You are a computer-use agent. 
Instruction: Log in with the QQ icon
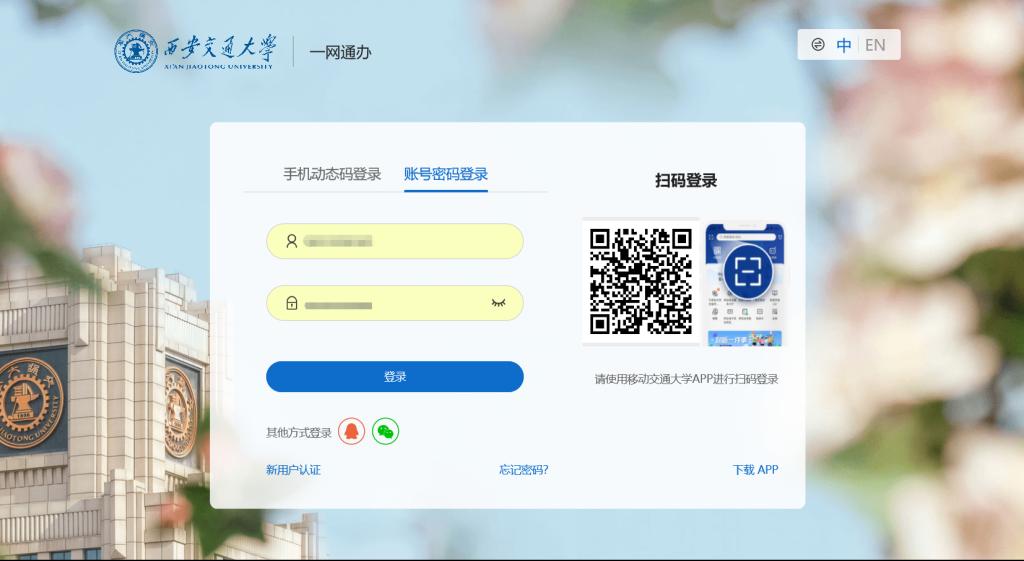click(351, 431)
